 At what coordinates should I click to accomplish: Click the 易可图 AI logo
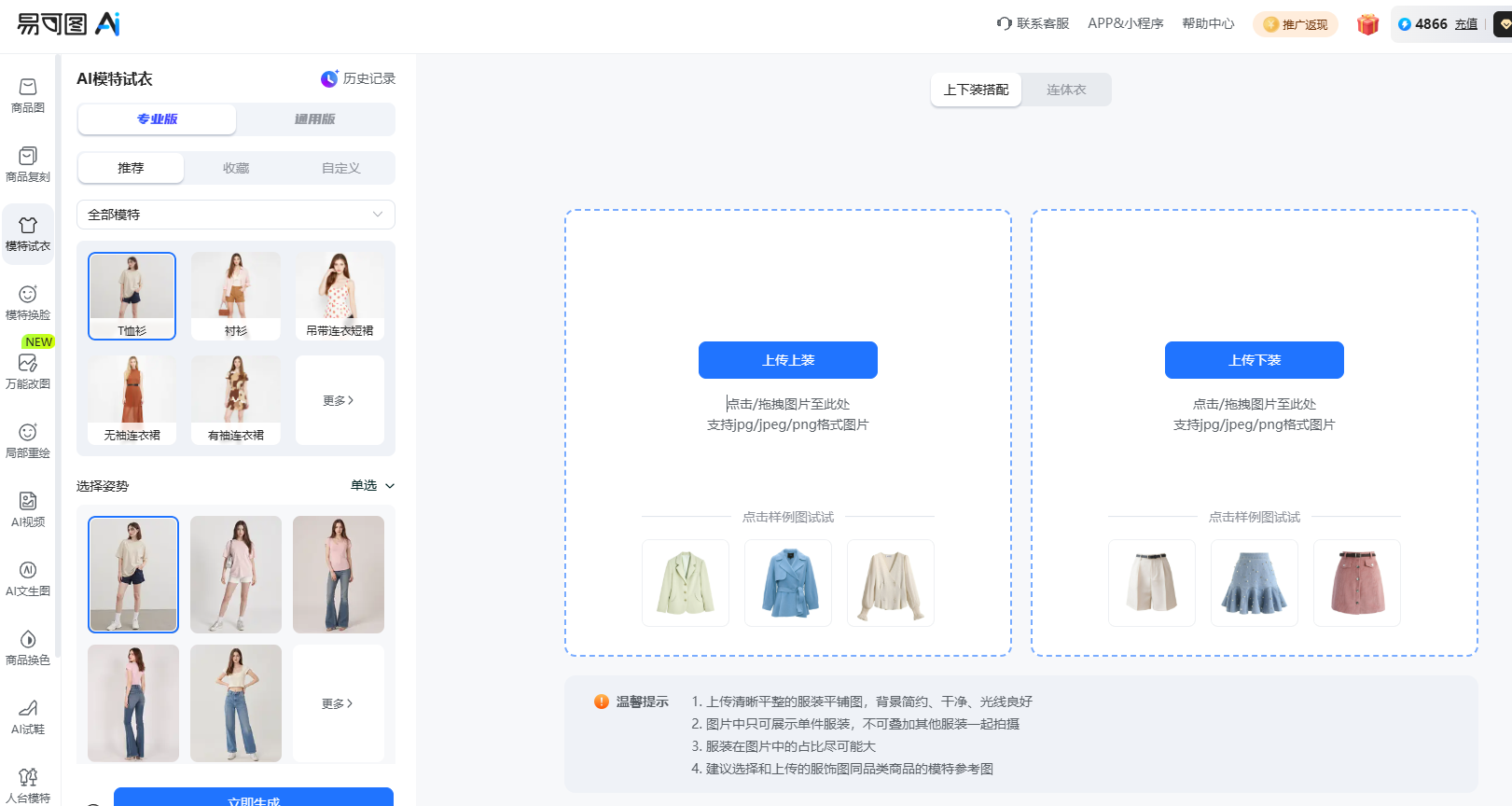click(69, 24)
